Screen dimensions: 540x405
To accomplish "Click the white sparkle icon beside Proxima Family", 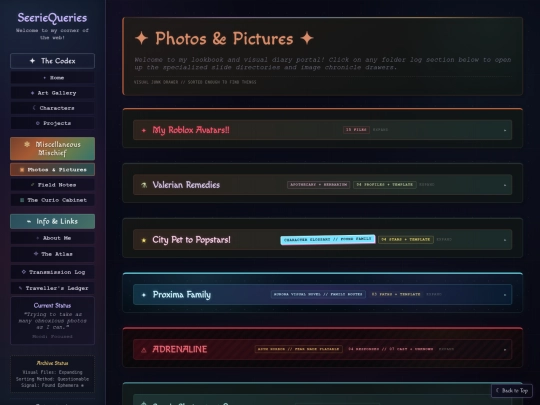I will 144,295.
